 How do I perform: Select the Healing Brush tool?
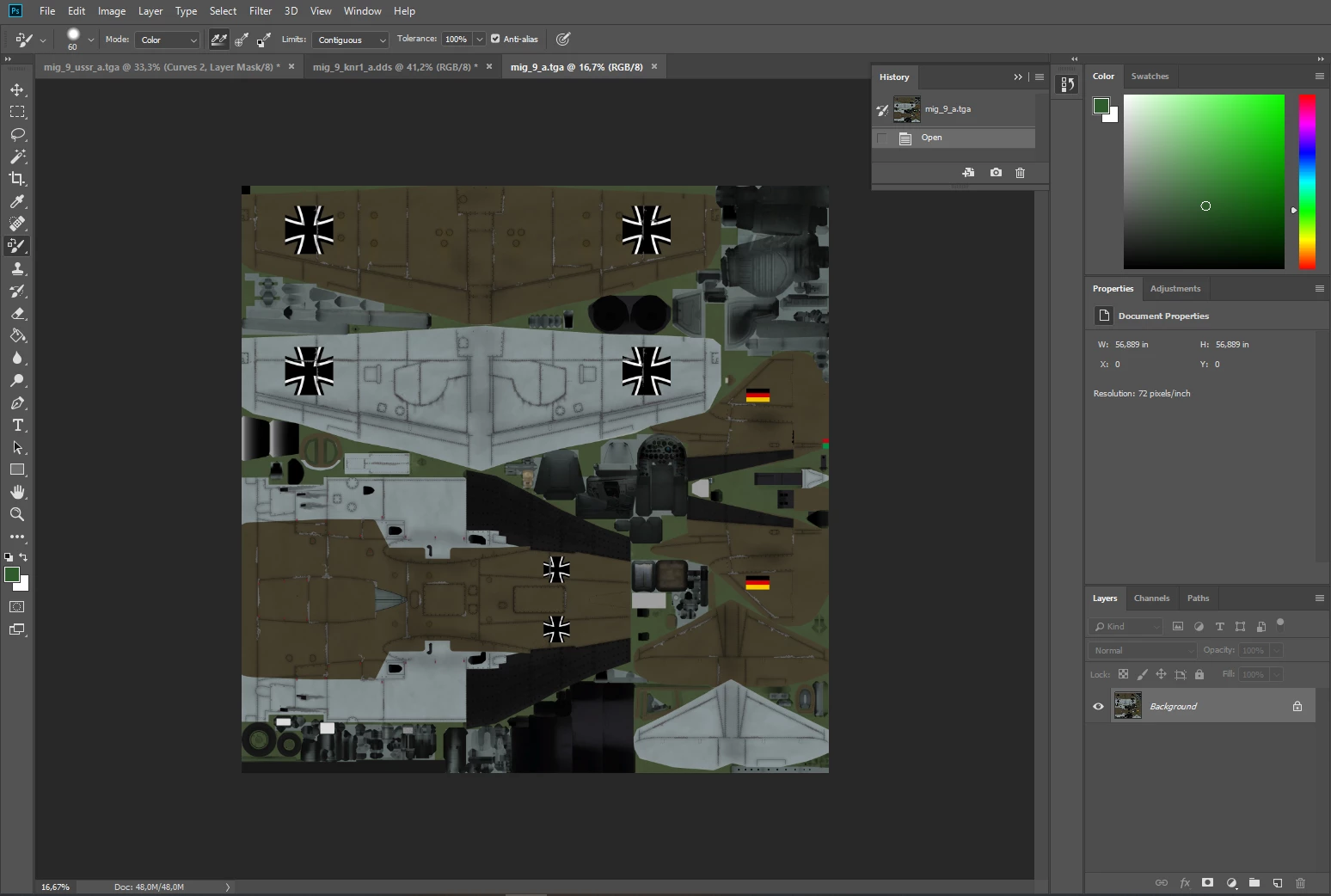pyautogui.click(x=17, y=224)
